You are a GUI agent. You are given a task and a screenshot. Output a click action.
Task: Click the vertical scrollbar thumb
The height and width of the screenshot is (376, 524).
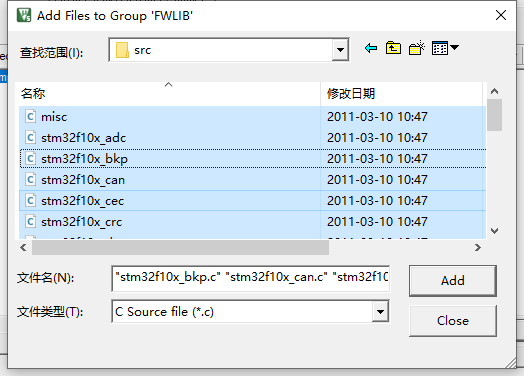495,115
